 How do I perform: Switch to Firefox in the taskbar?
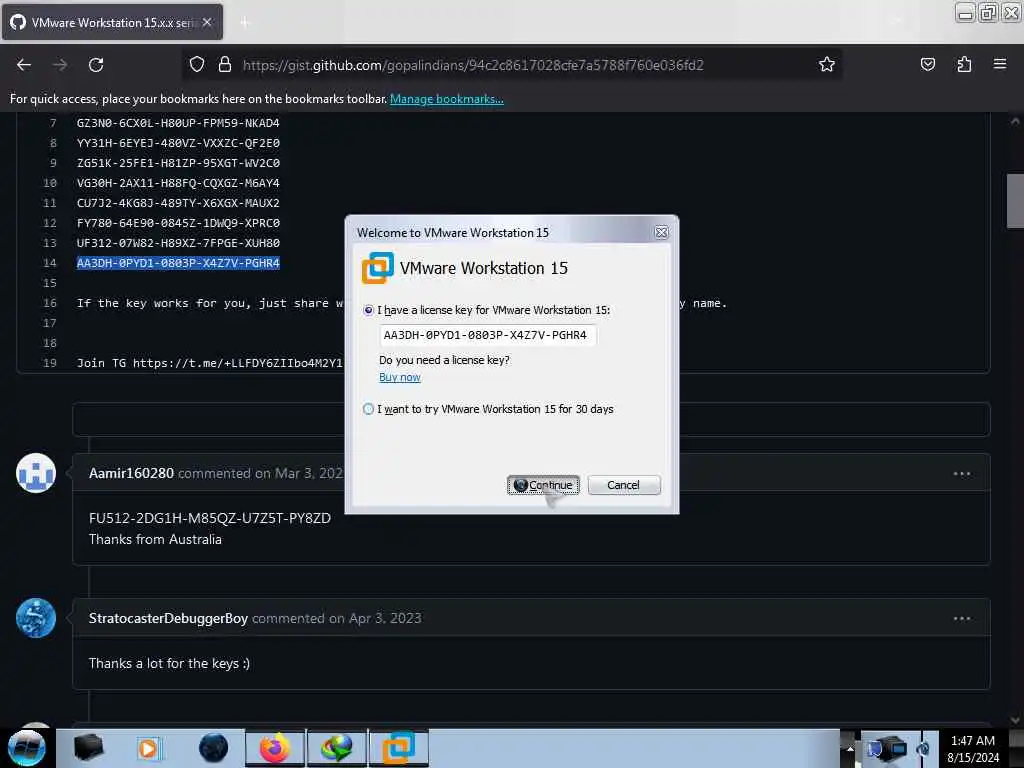pyautogui.click(x=275, y=748)
